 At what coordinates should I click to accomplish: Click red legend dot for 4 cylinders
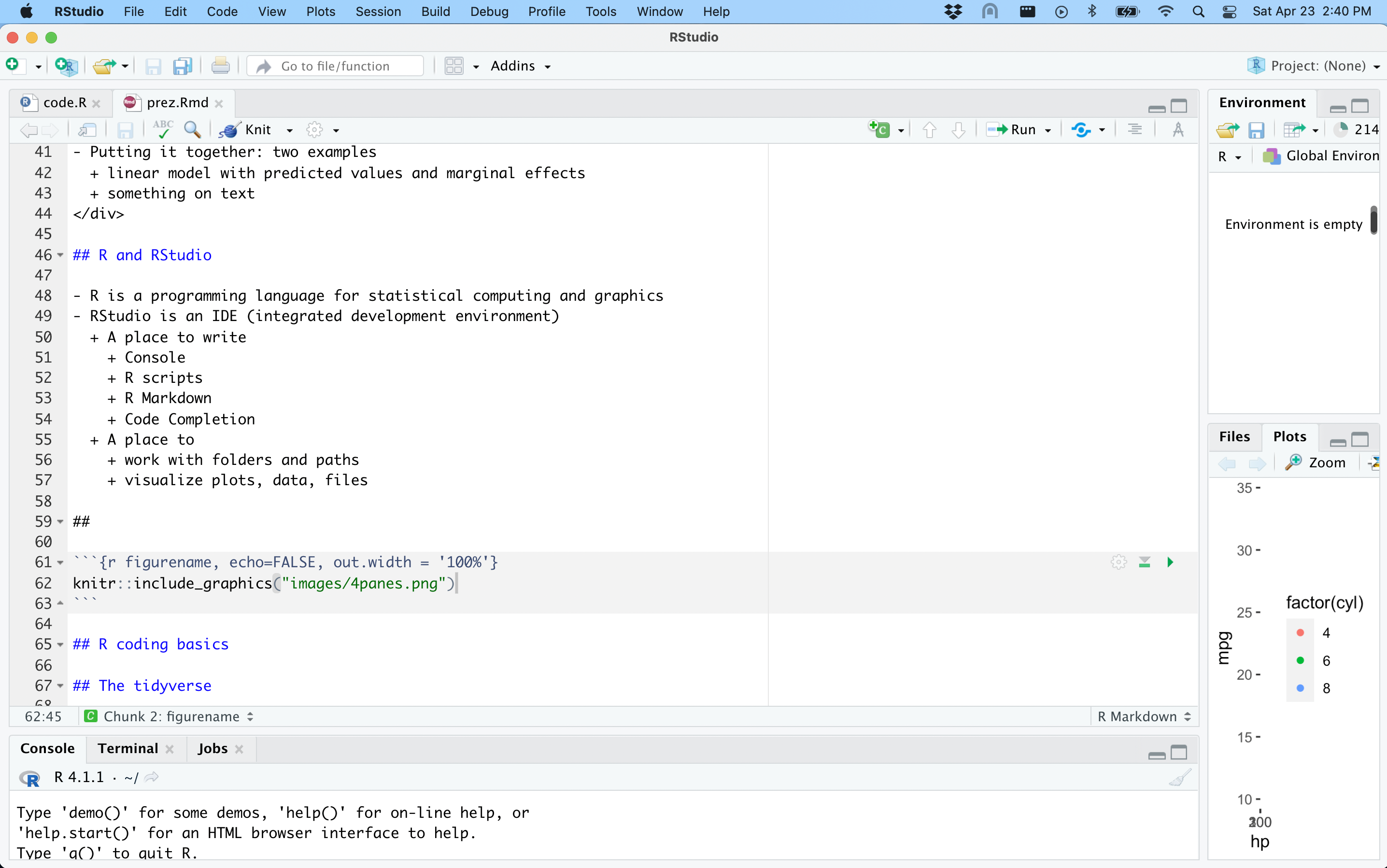tap(1300, 632)
